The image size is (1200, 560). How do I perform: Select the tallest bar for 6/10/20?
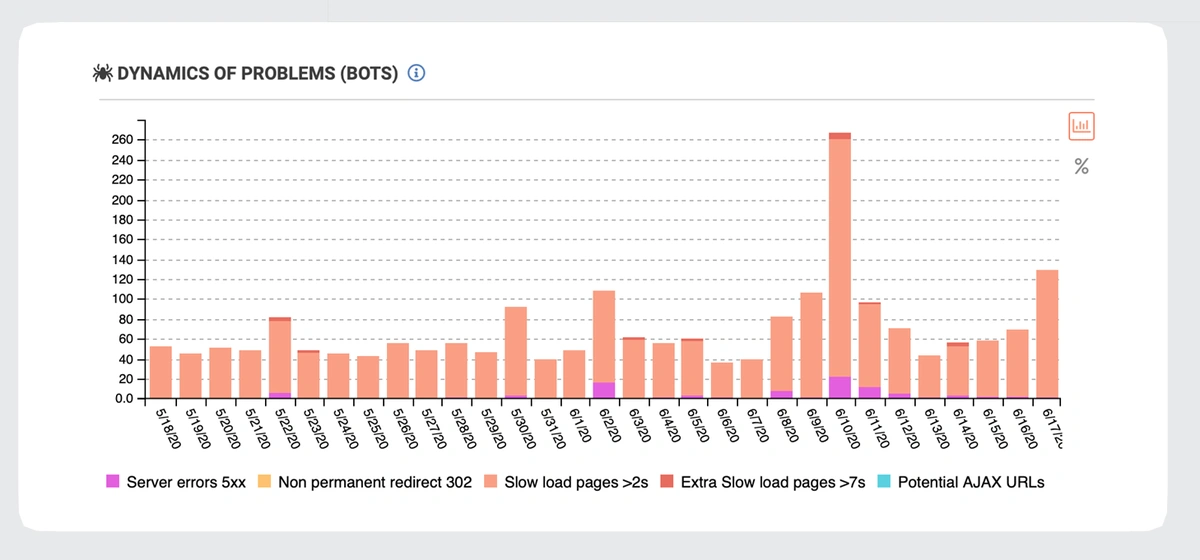click(840, 260)
